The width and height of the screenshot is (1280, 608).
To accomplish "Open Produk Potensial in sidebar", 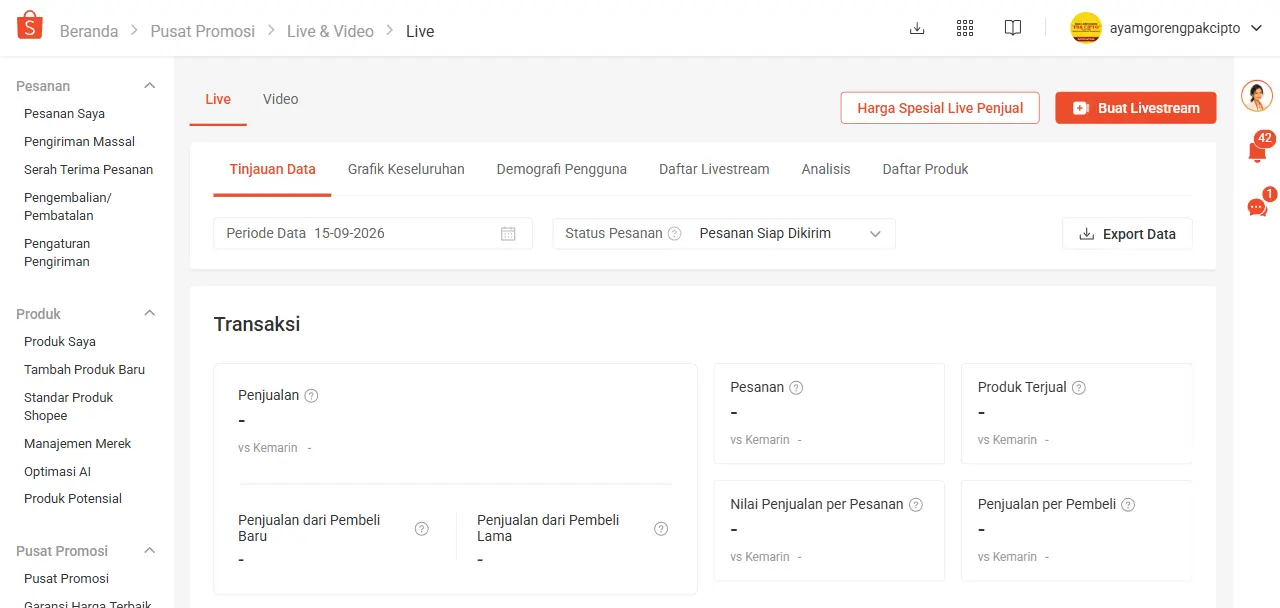I will pyautogui.click(x=73, y=499).
